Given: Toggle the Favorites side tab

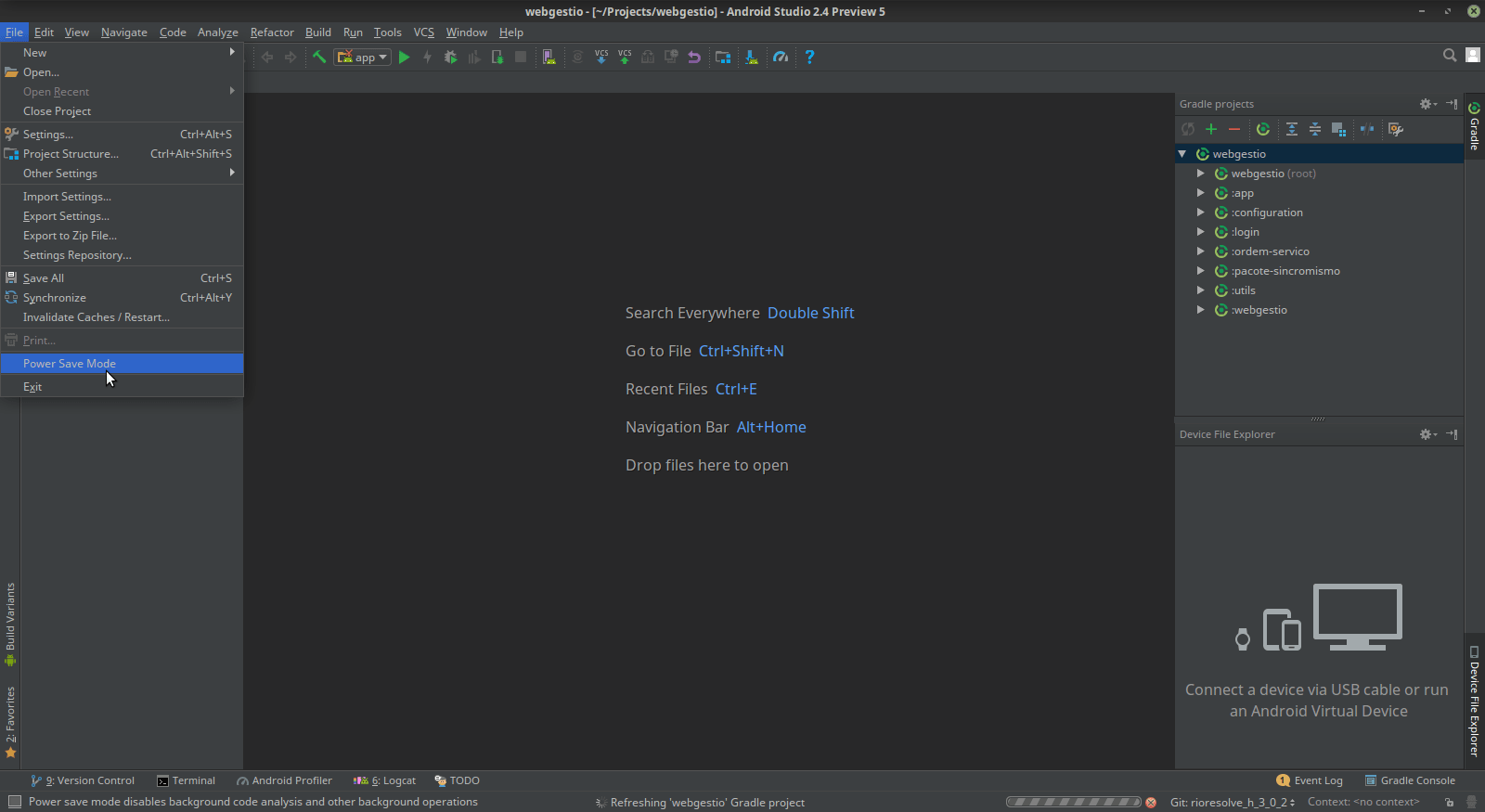Looking at the screenshot, I should pos(10,723).
